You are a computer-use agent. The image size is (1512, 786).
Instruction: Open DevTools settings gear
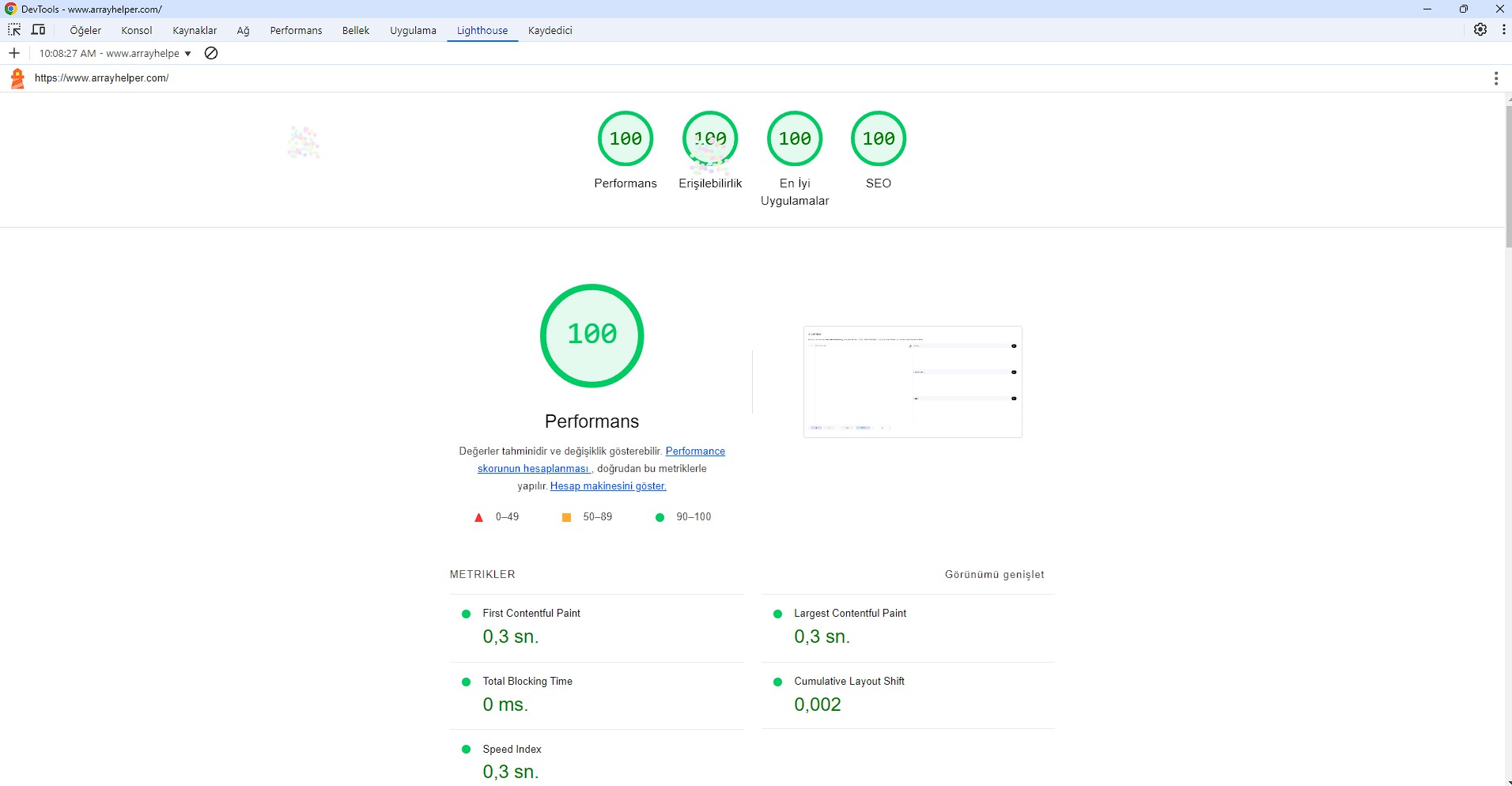[x=1480, y=30]
